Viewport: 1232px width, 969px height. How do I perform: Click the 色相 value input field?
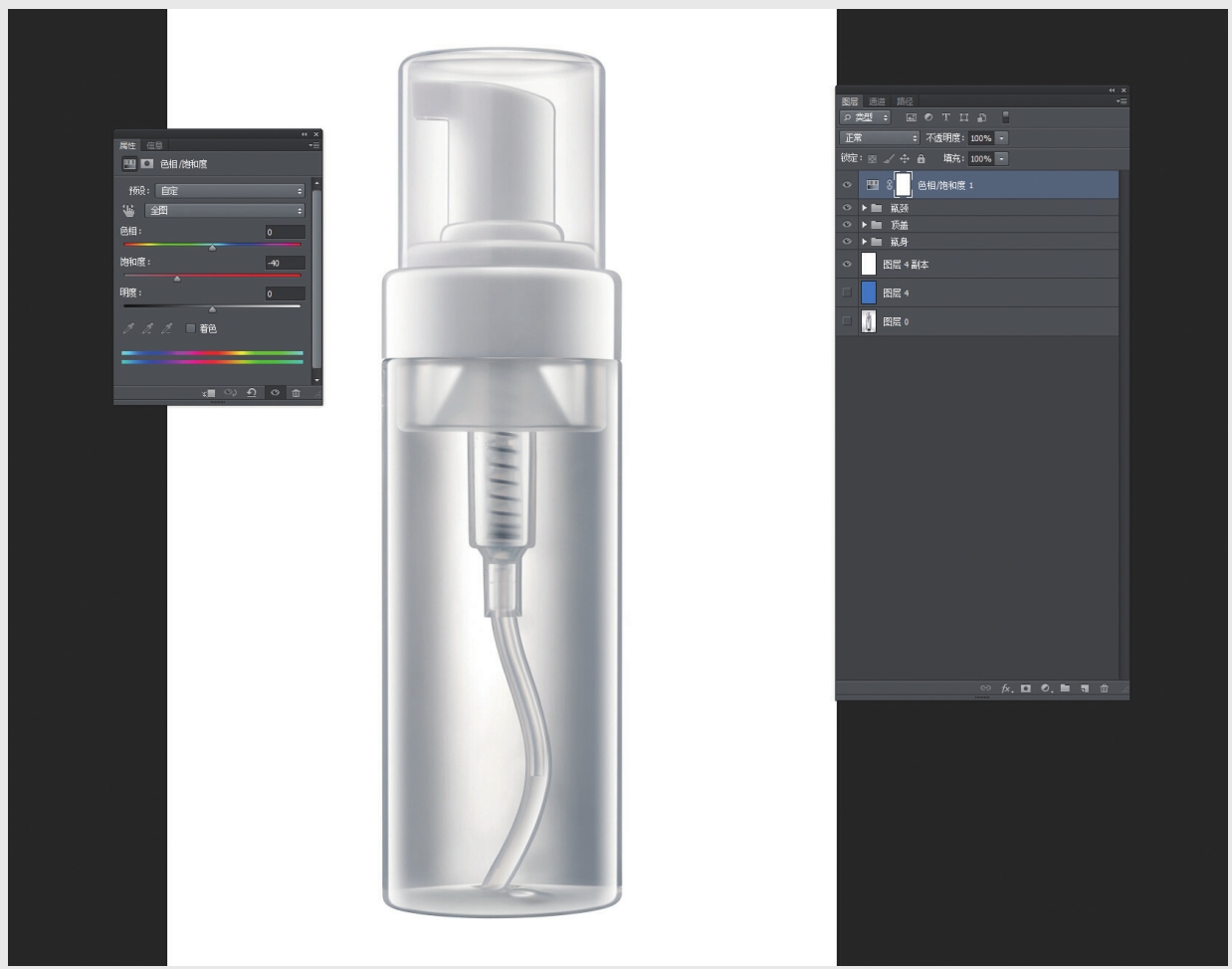(285, 232)
